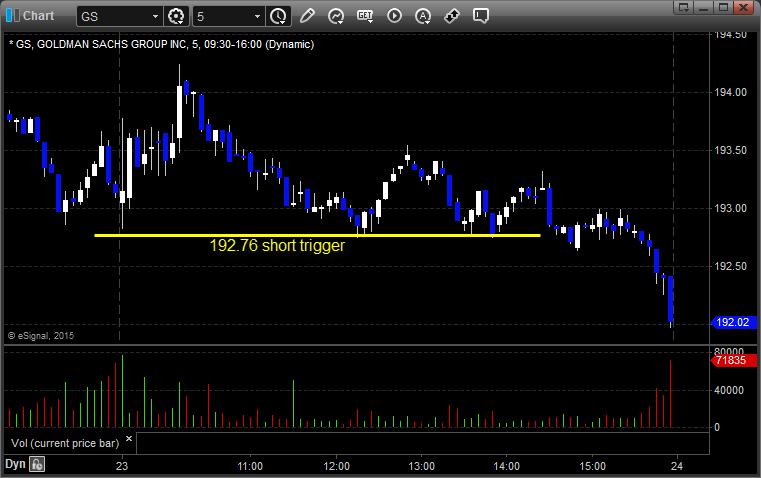
Task: Click the 194.00 price axis label
Action: [x=730, y=92]
